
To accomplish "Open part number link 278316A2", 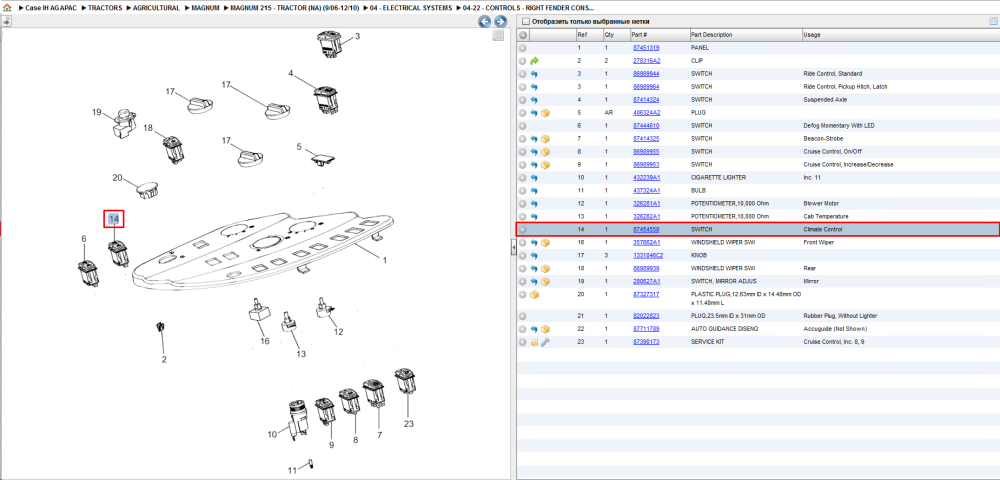I will click(646, 61).
